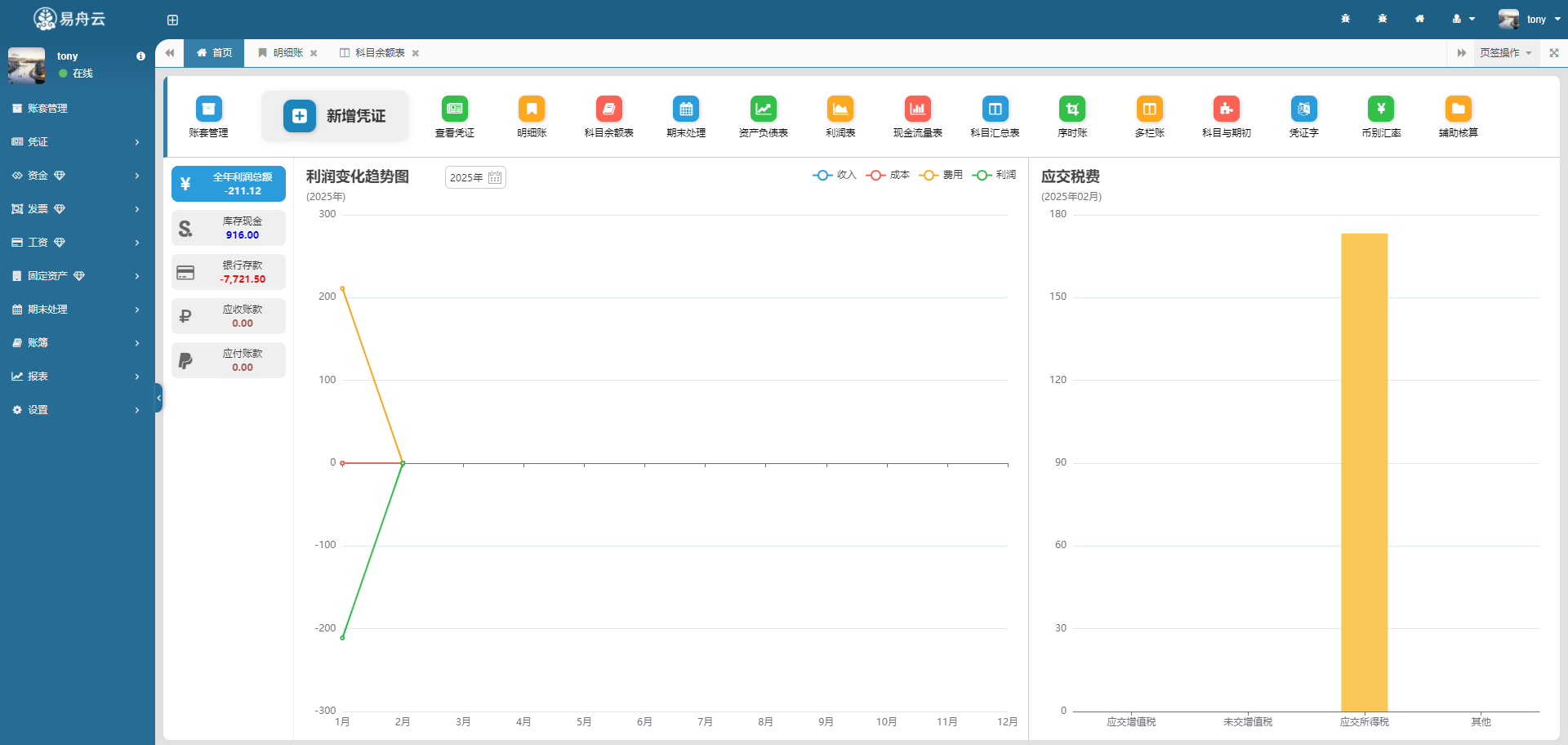Click the second bug icon in top bar
Image resolution: width=1568 pixels, height=745 pixels.
pyautogui.click(x=1383, y=19)
